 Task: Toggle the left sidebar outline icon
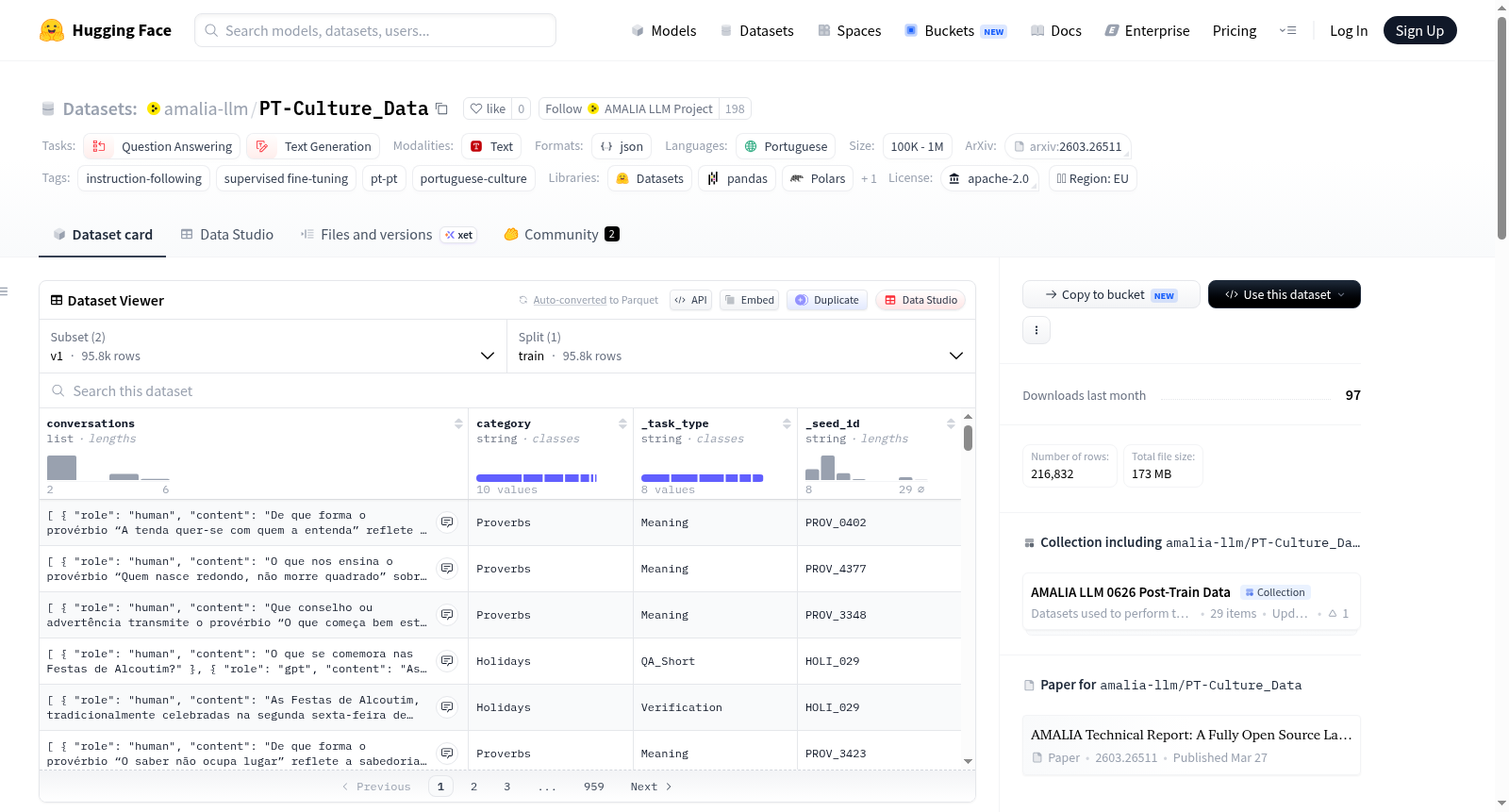point(4,291)
